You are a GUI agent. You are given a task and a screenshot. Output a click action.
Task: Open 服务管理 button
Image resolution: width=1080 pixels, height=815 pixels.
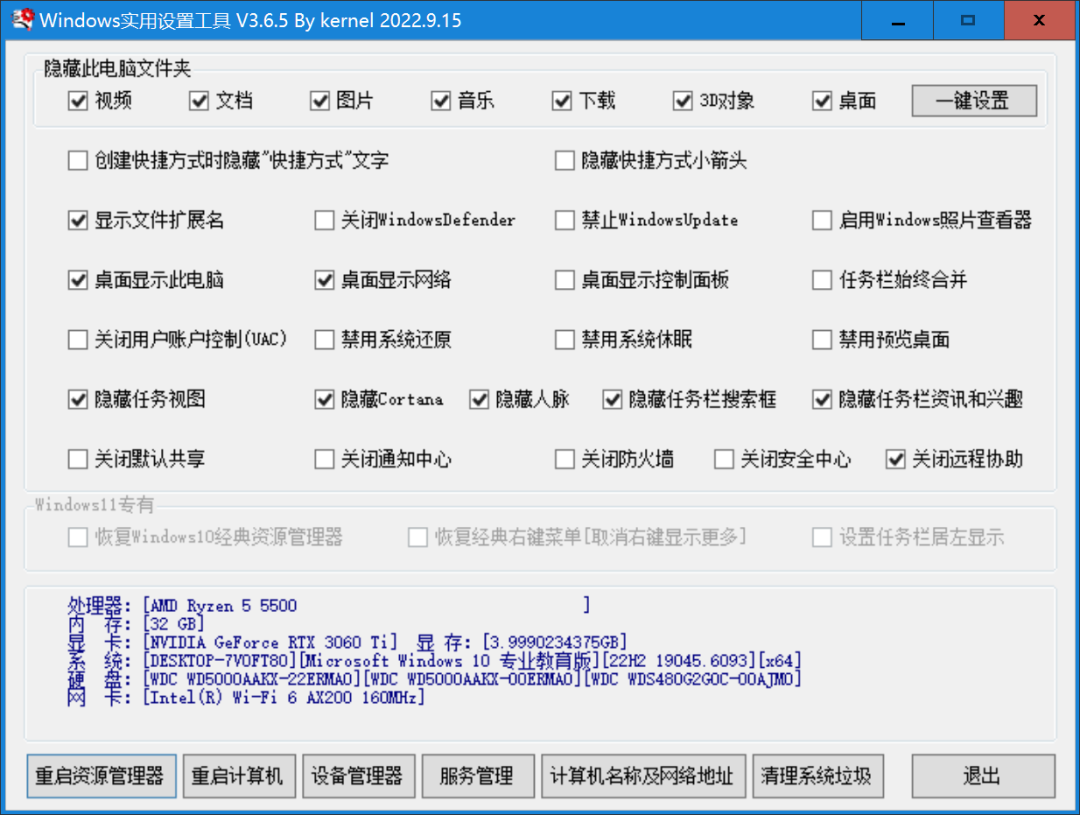point(478,776)
